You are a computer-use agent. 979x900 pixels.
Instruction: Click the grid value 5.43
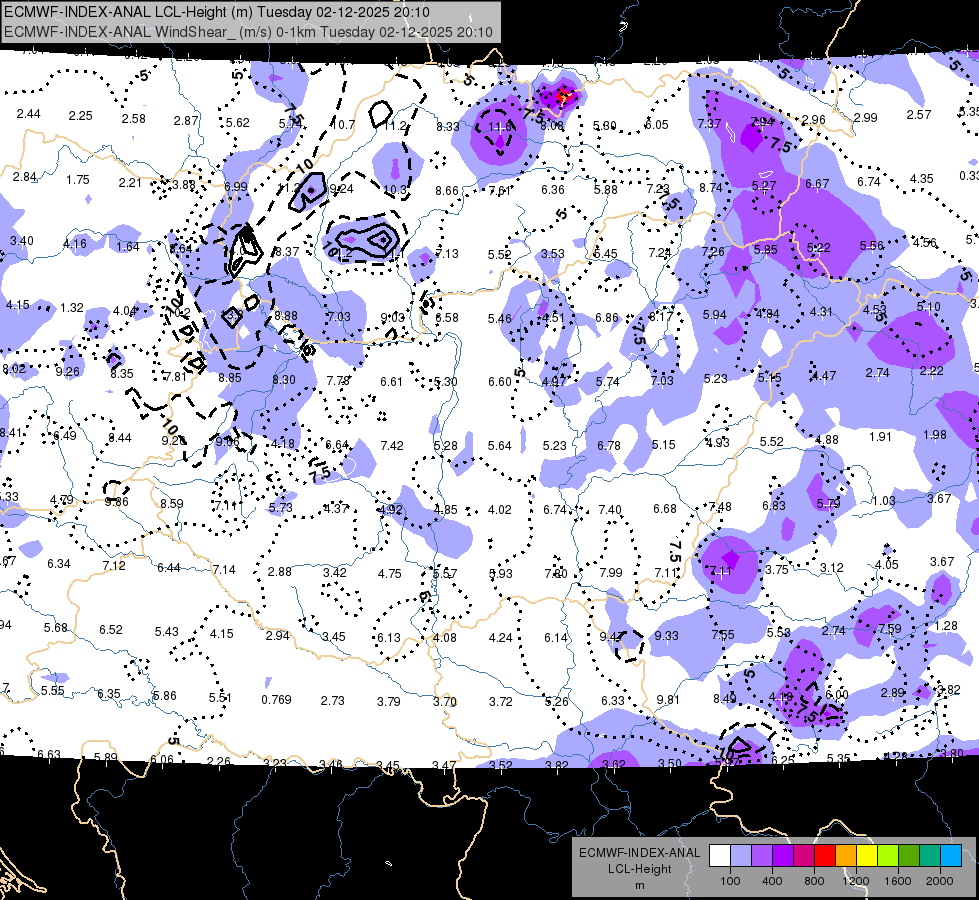coord(167,631)
